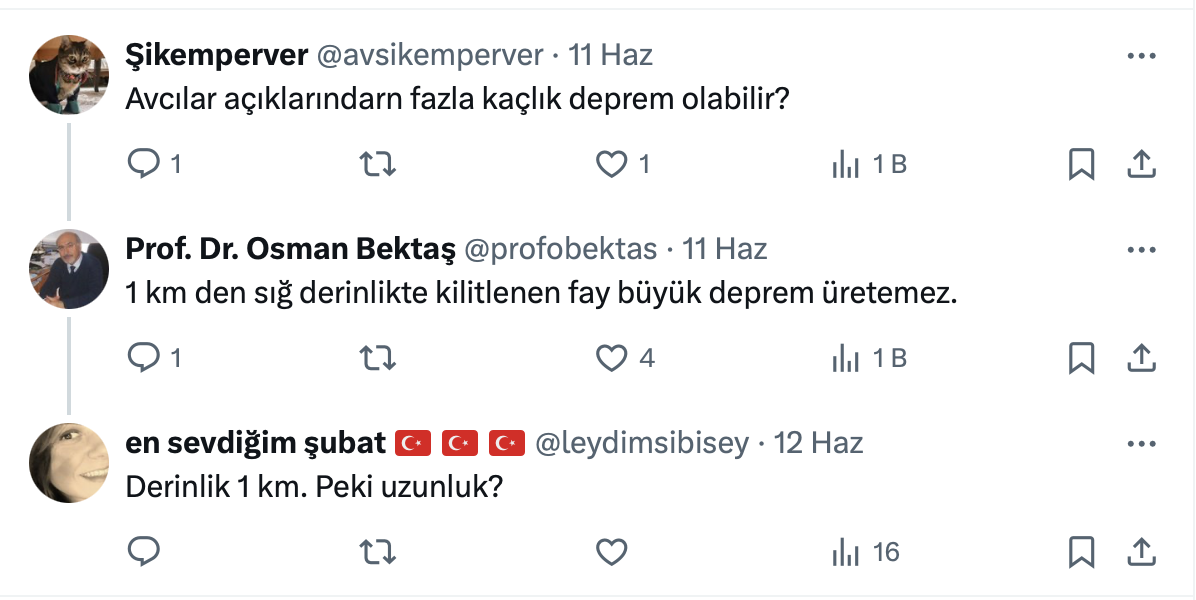Image resolution: width=1196 pixels, height=600 pixels.
Task: Like Şikemperver's tweet
Action: click(611, 164)
